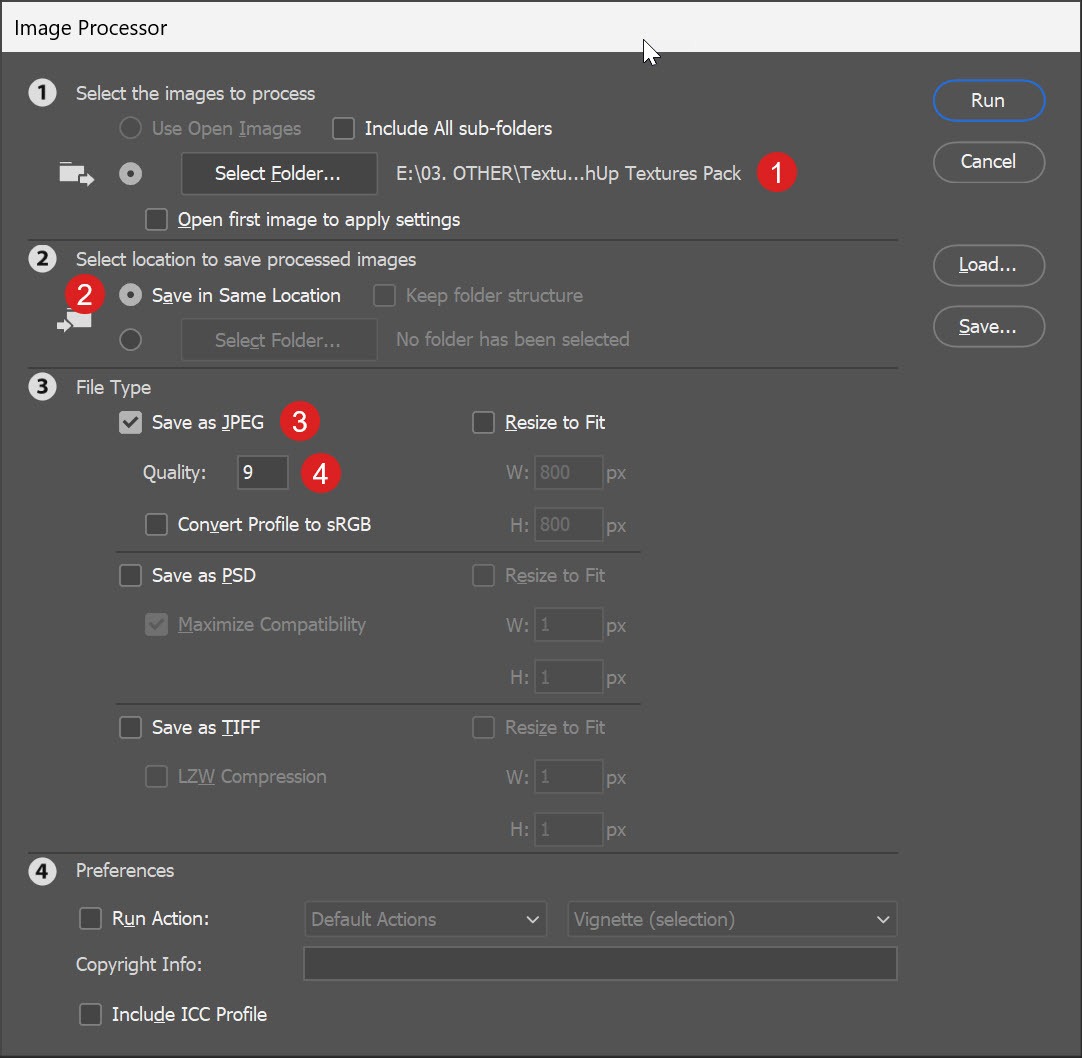Click the source folder icon with arrow
The height and width of the screenshot is (1058, 1082).
click(76, 174)
